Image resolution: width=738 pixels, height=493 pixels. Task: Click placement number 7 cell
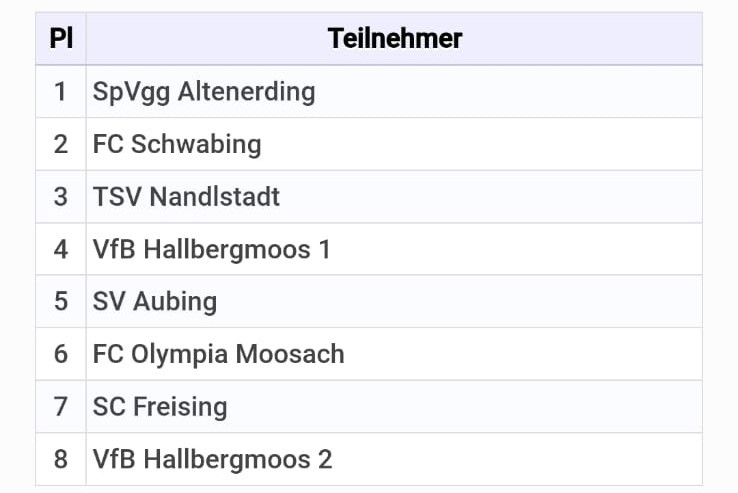tap(61, 407)
